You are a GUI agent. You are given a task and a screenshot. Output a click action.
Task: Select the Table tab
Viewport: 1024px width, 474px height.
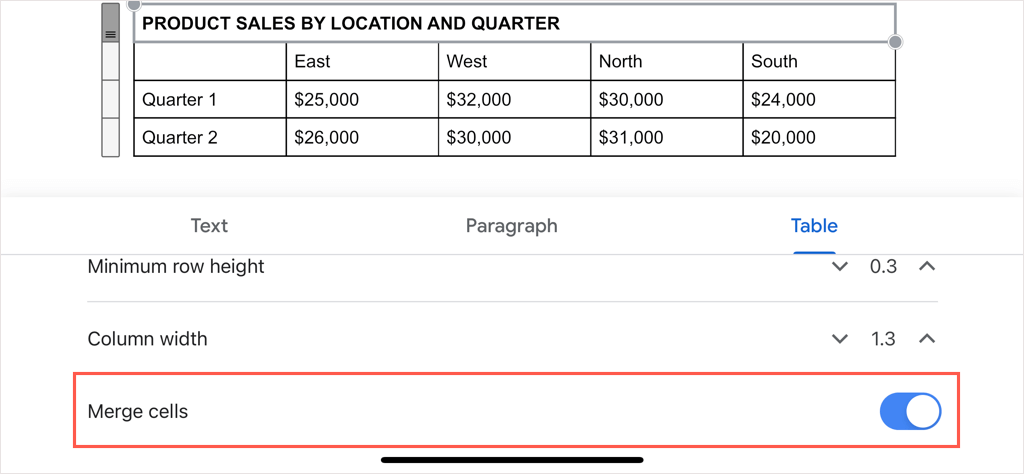click(814, 226)
